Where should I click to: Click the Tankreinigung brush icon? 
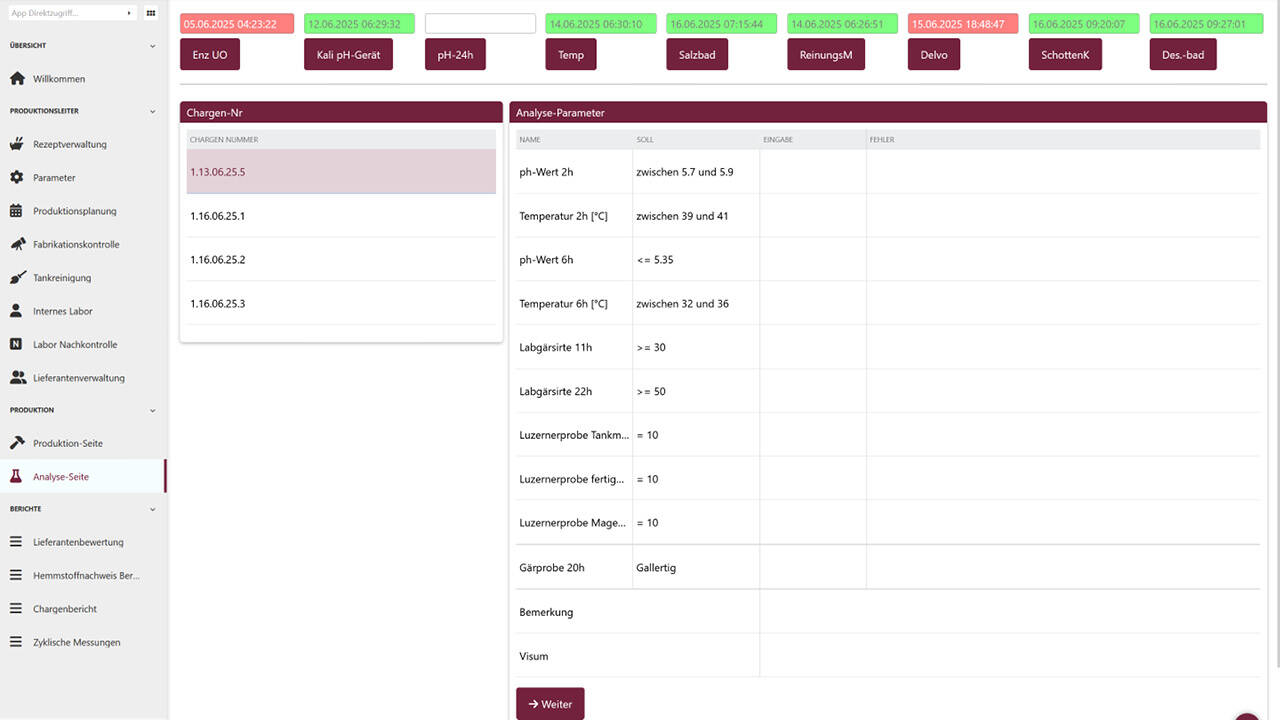[16, 278]
